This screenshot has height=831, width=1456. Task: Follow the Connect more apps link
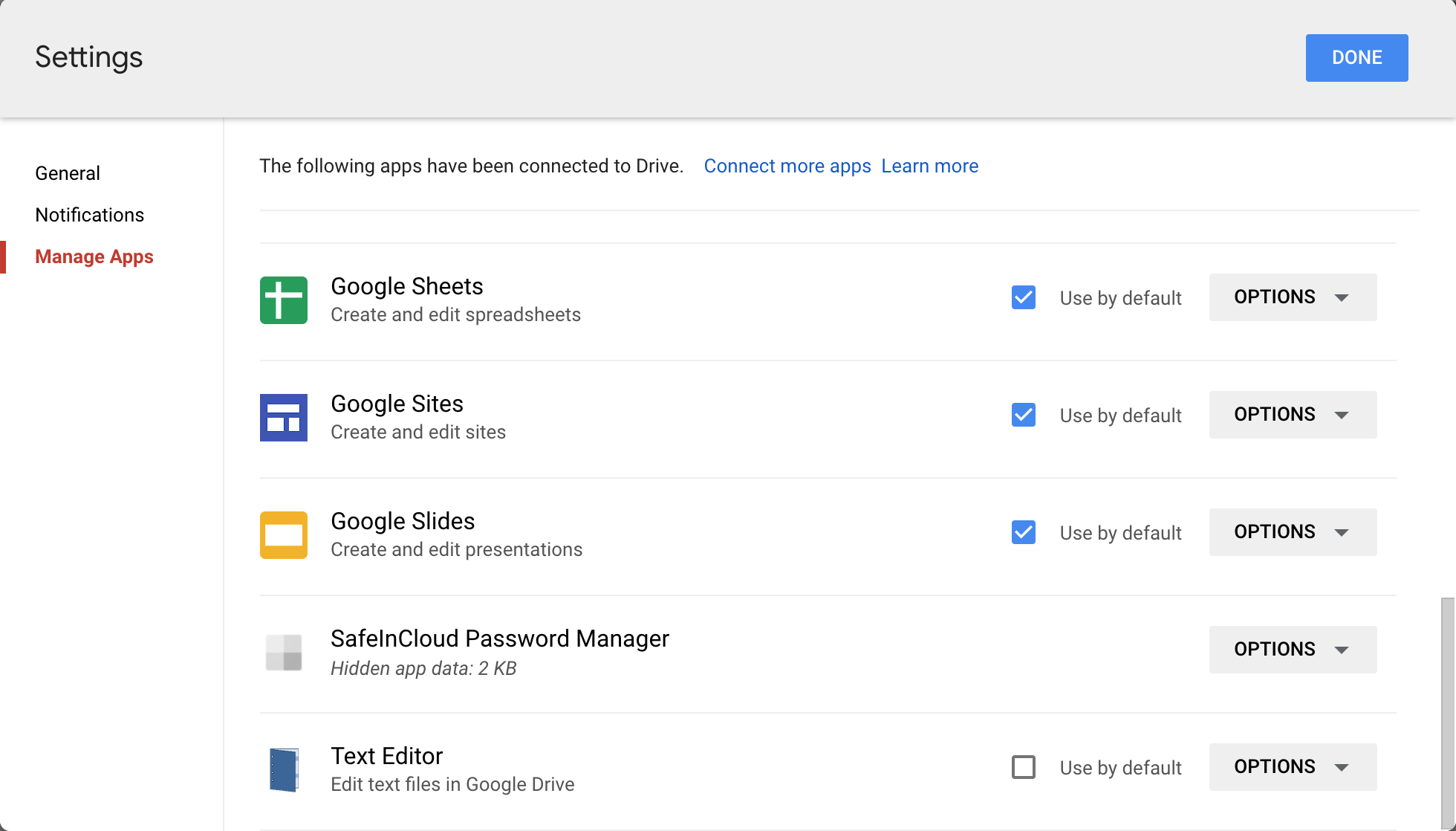tap(787, 166)
